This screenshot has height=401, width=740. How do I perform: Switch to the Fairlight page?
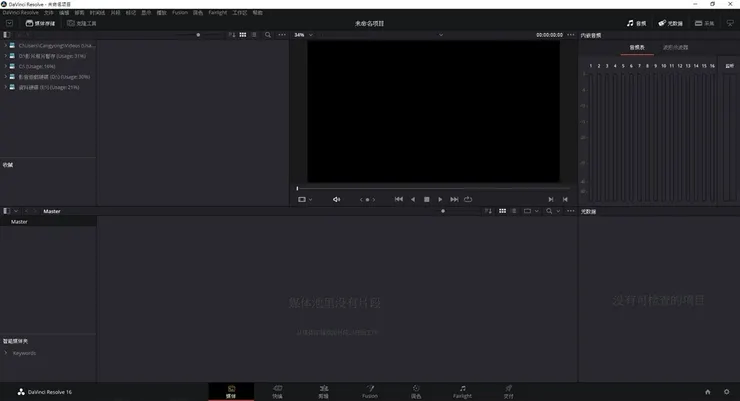(462, 392)
